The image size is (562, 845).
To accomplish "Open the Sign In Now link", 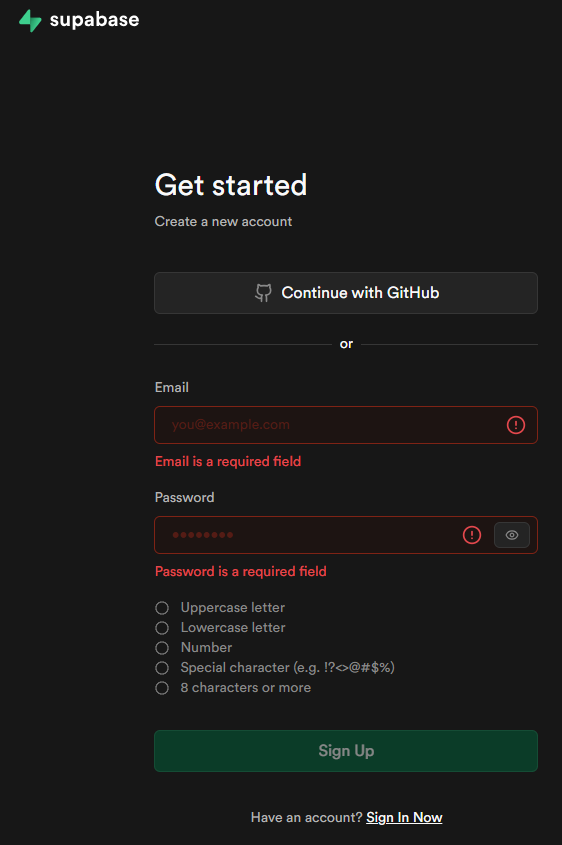I will click(x=404, y=818).
